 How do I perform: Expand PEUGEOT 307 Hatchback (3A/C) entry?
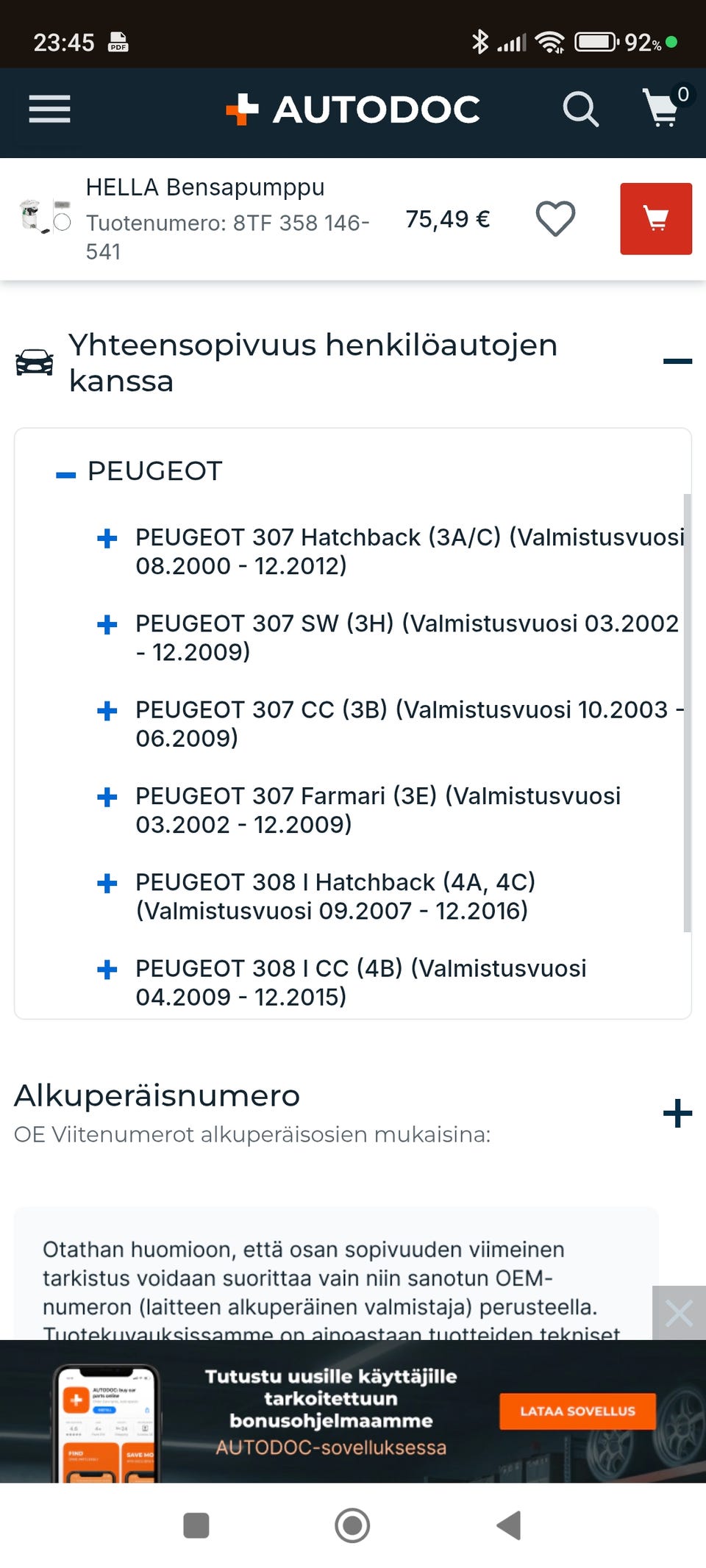(107, 539)
